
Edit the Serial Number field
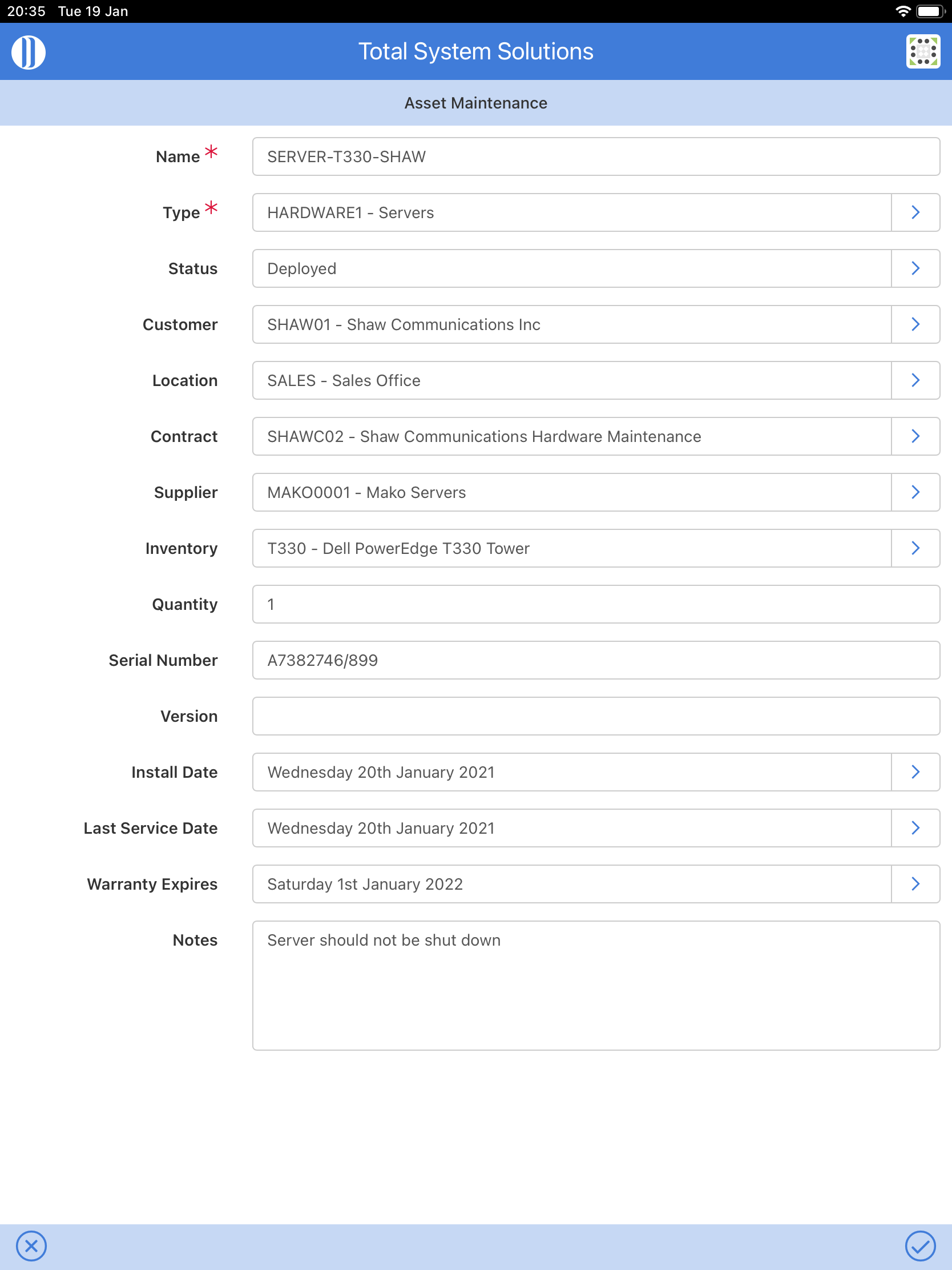click(x=596, y=660)
